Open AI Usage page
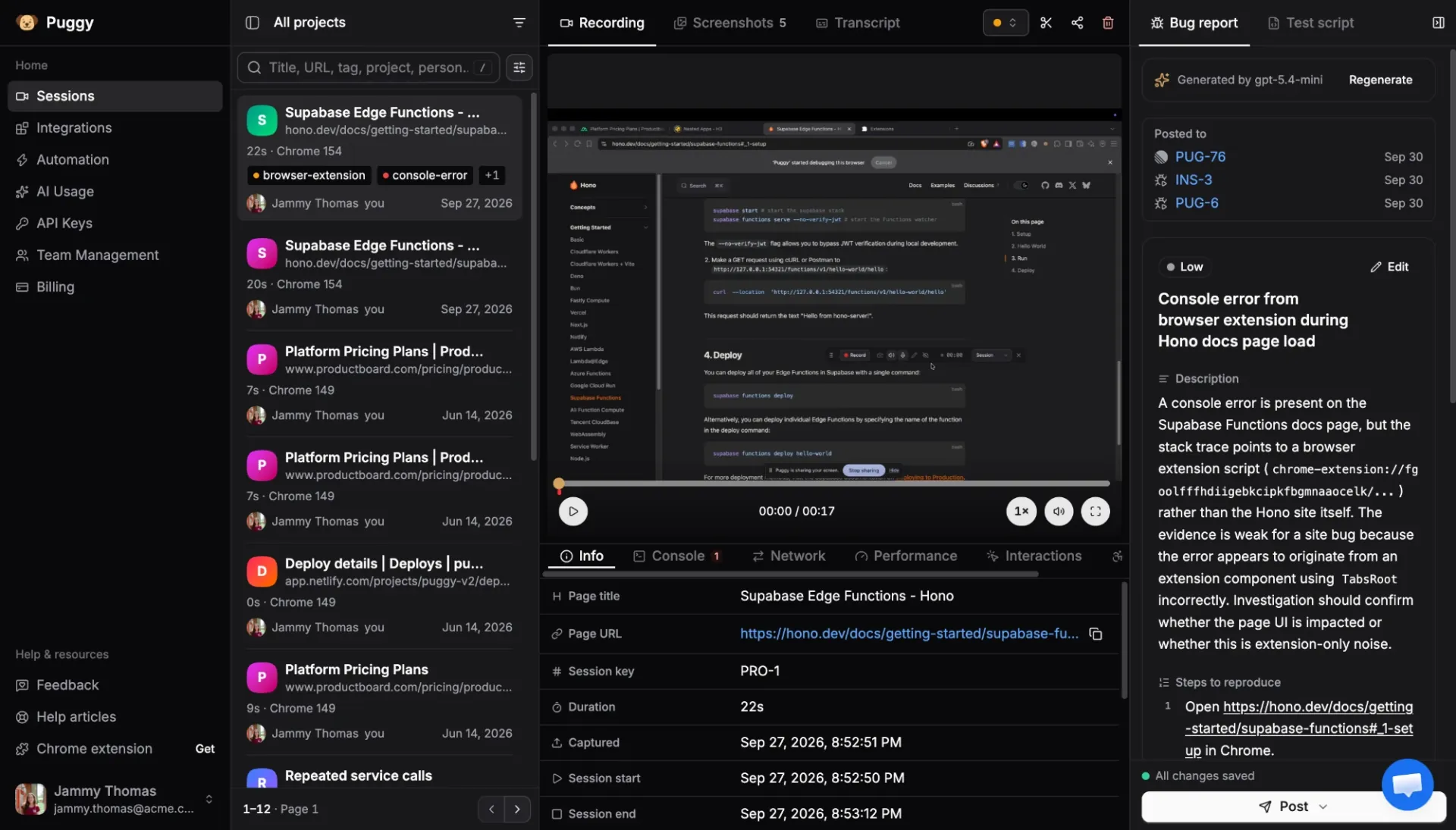The width and height of the screenshot is (1456, 830). (115, 192)
